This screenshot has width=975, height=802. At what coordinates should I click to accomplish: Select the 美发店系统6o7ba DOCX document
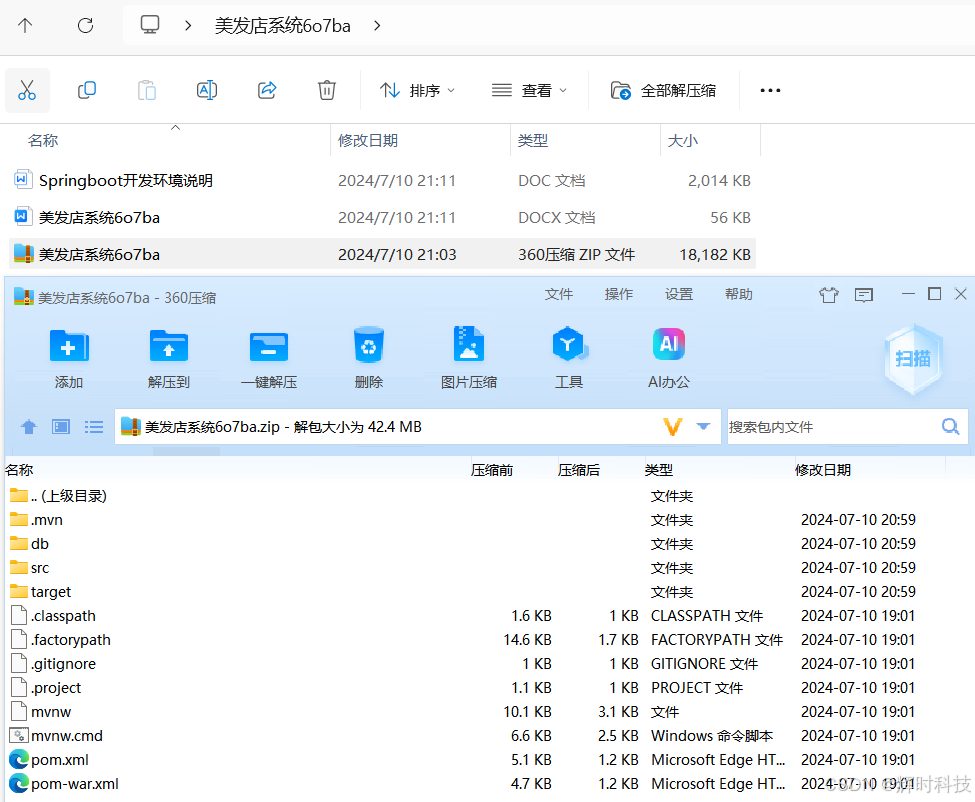(x=382, y=218)
